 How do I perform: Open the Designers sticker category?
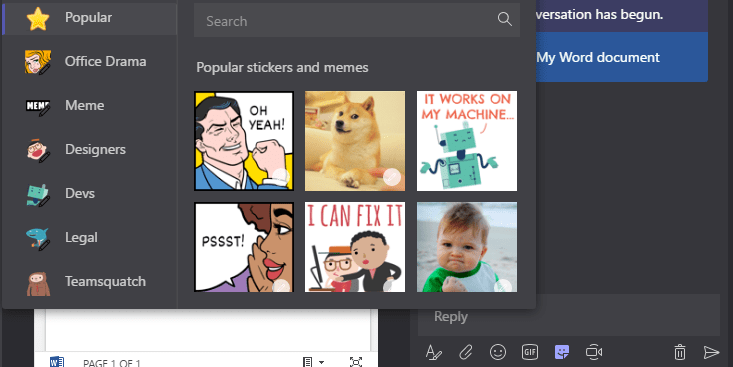(x=89, y=150)
